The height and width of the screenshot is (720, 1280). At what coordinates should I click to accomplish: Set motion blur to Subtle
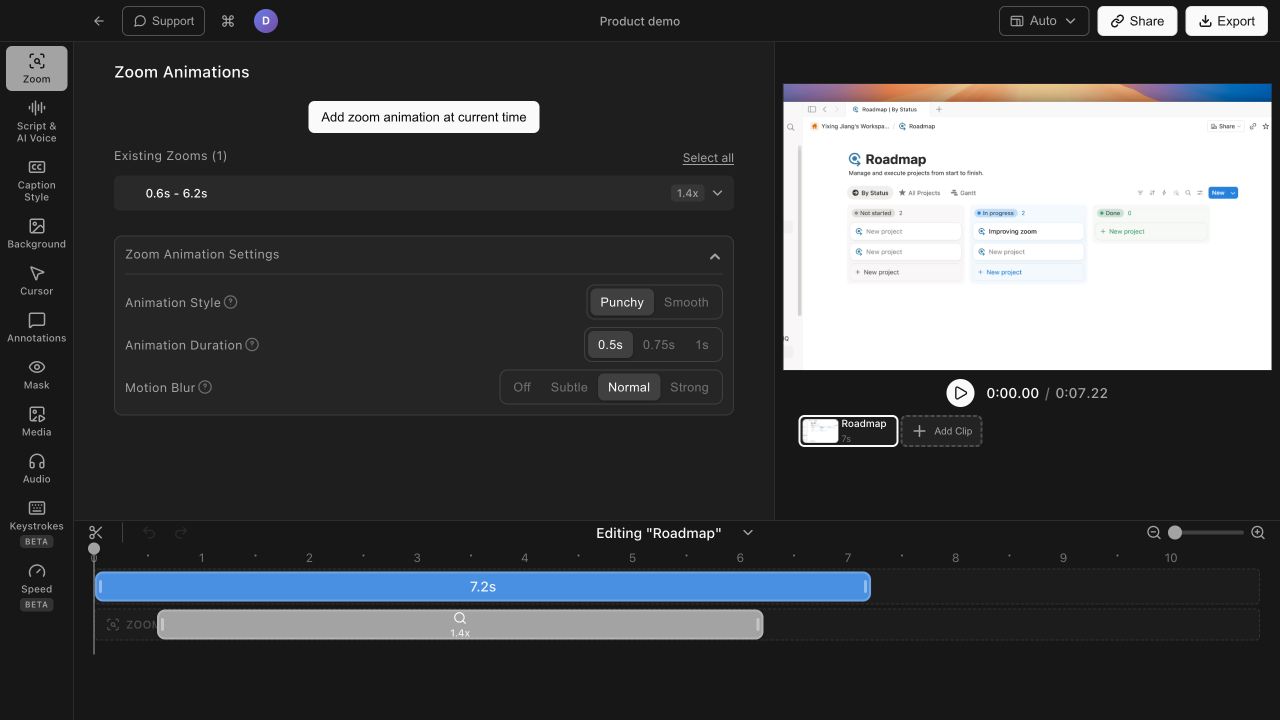pos(569,387)
